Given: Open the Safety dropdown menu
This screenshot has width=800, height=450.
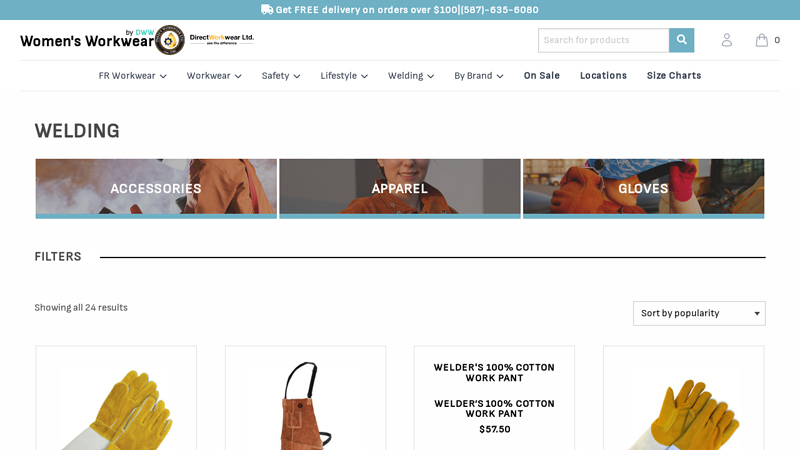Looking at the screenshot, I should [281, 76].
